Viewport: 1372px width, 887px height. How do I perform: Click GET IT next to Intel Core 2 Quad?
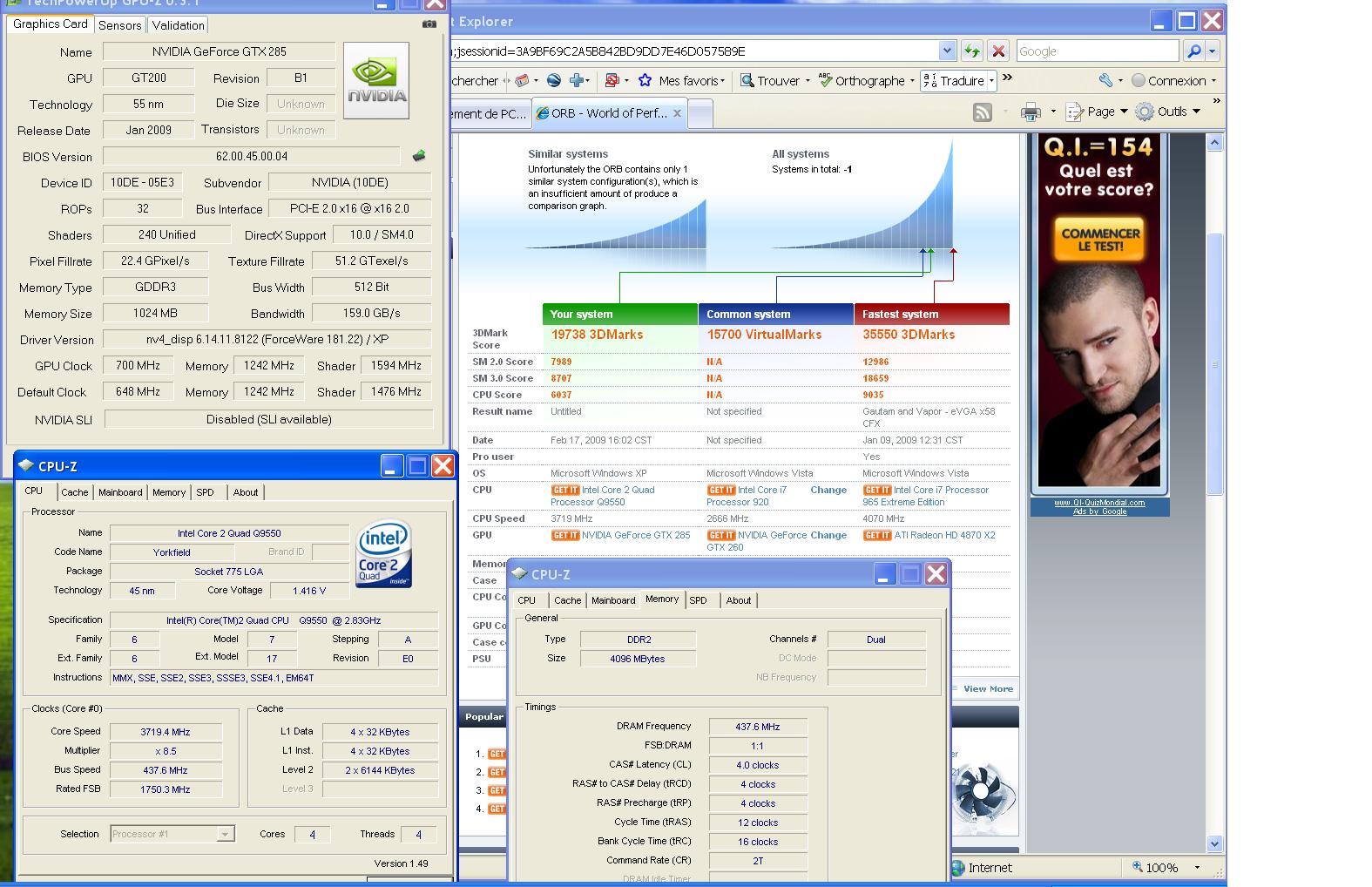point(564,490)
